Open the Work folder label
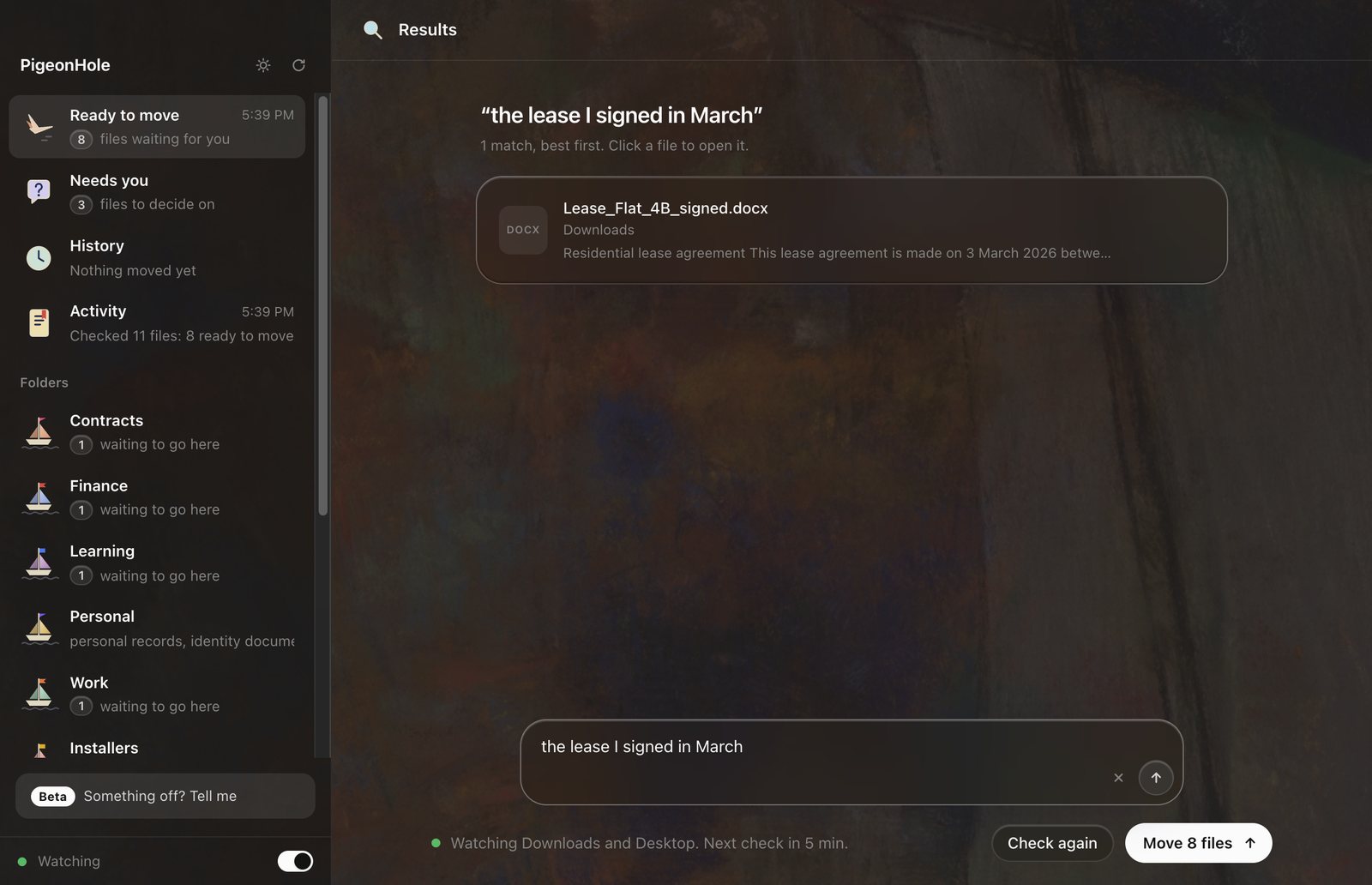Viewport: 1372px width, 885px height. click(89, 683)
